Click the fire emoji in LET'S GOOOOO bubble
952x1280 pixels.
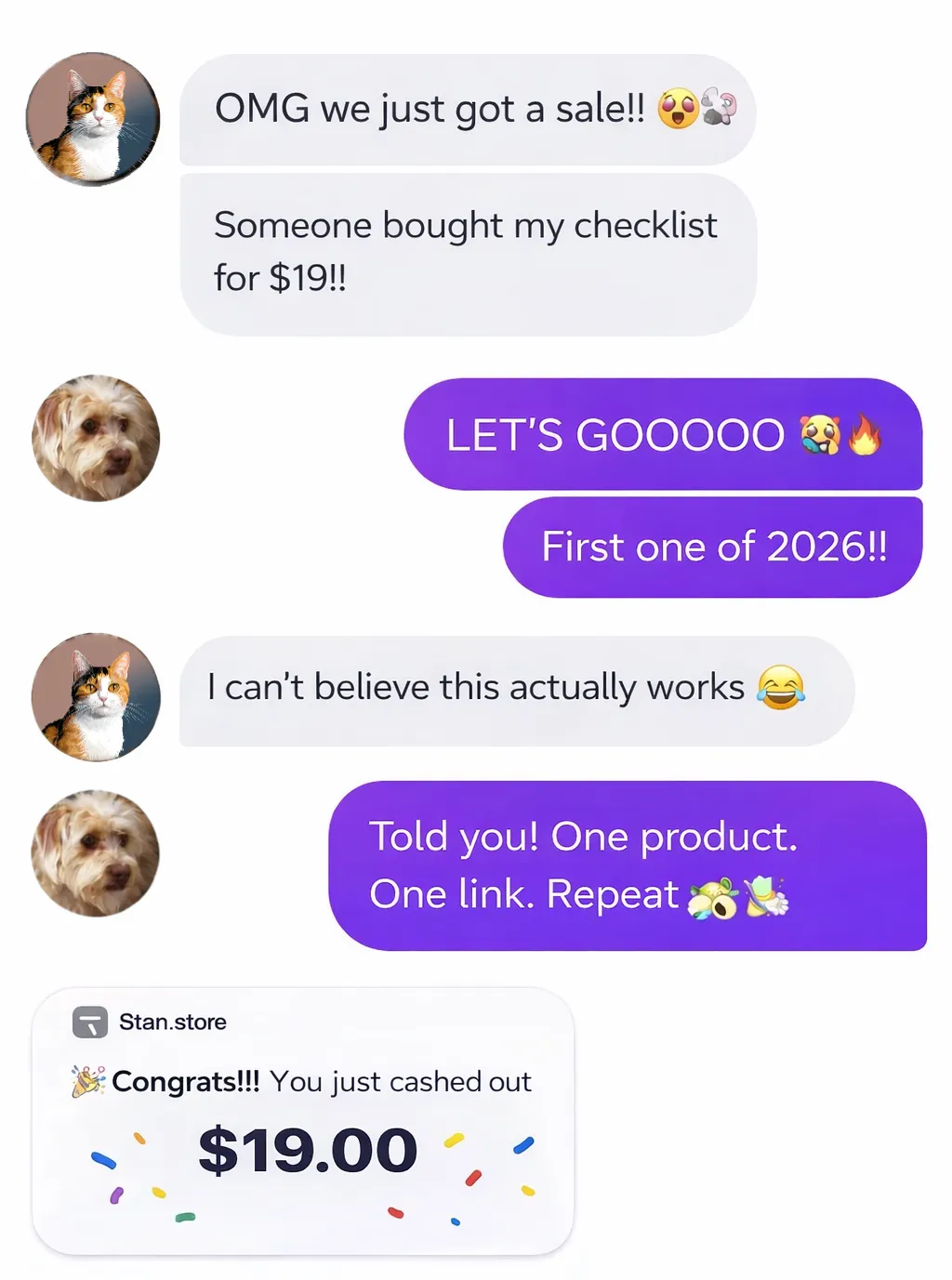865,434
